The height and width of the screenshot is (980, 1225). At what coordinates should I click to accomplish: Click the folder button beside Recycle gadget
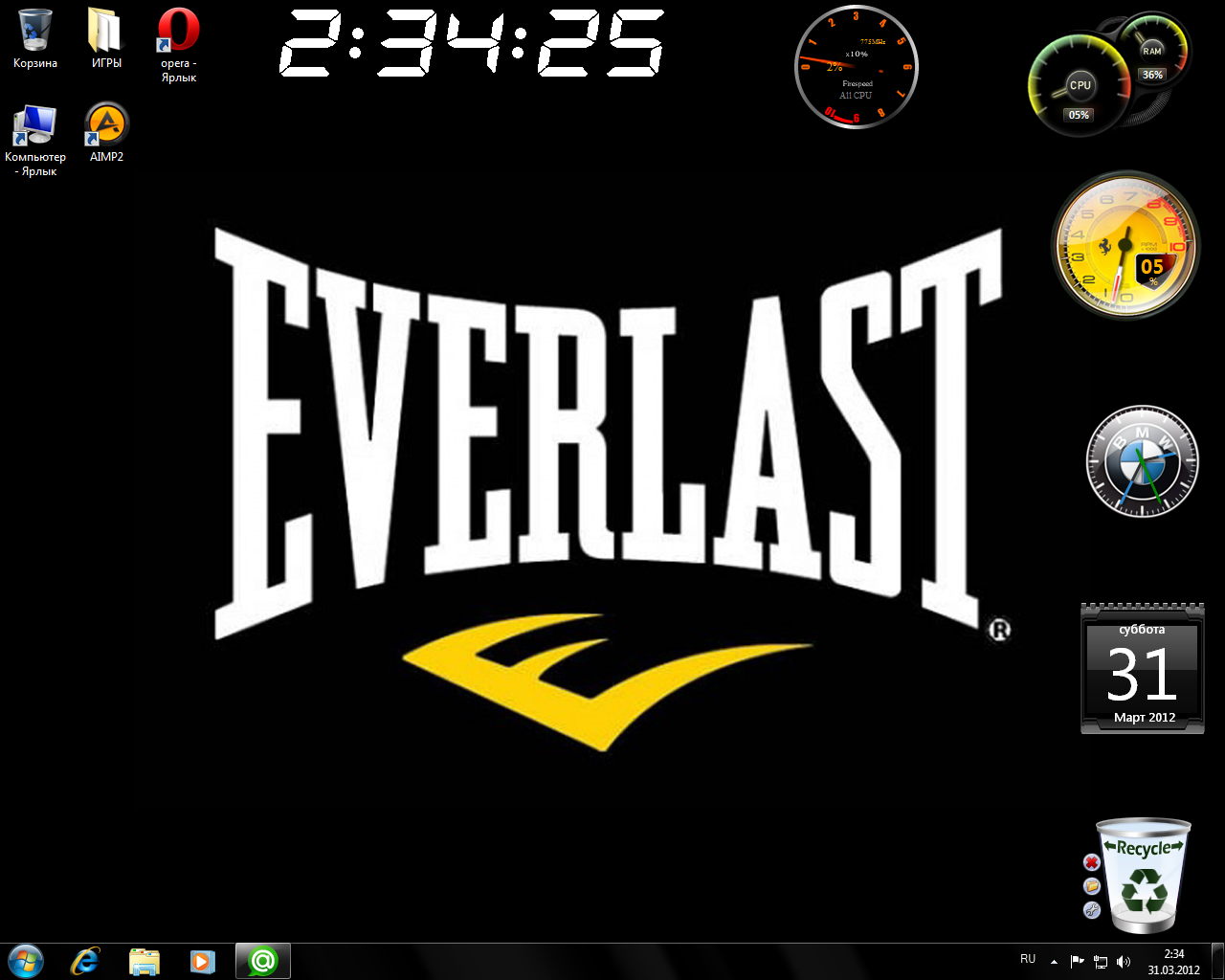pos(1092,886)
